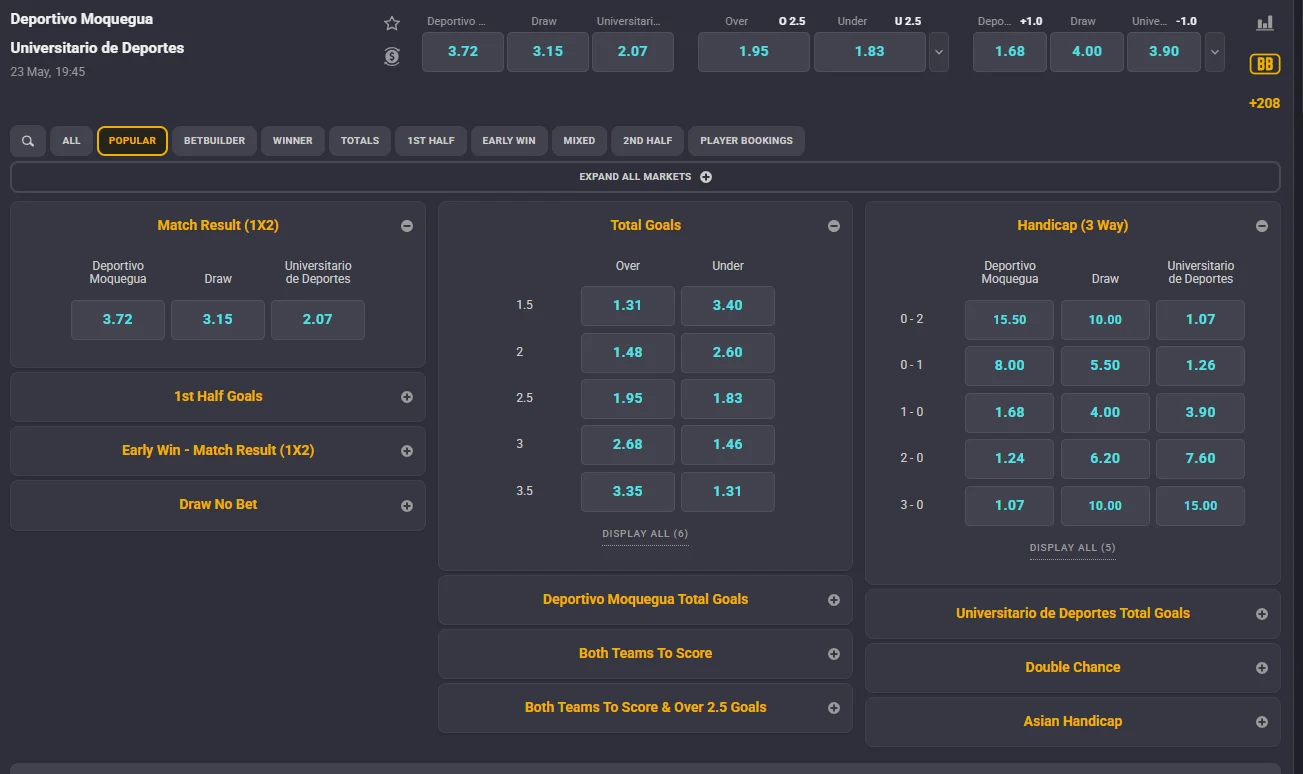The width and height of the screenshot is (1303, 774).
Task: Expand the Asian Handicap market
Action: tap(1072, 722)
